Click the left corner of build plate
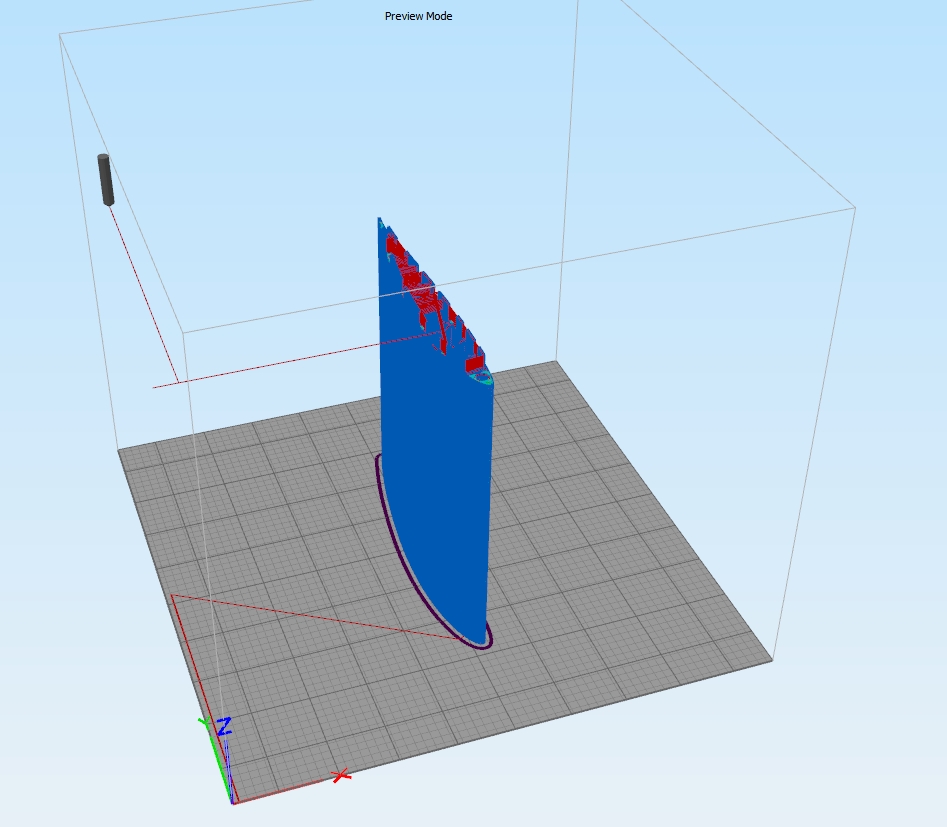The width and height of the screenshot is (947, 827). pyautogui.click(x=119, y=449)
